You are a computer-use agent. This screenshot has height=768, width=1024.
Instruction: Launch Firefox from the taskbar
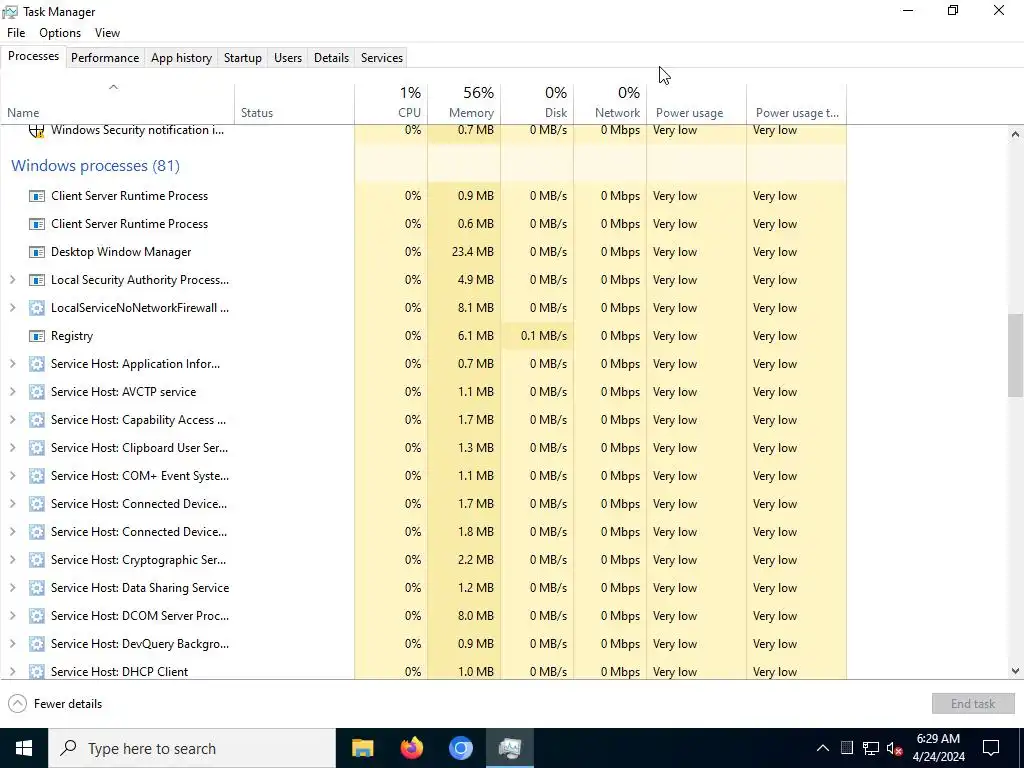411,748
